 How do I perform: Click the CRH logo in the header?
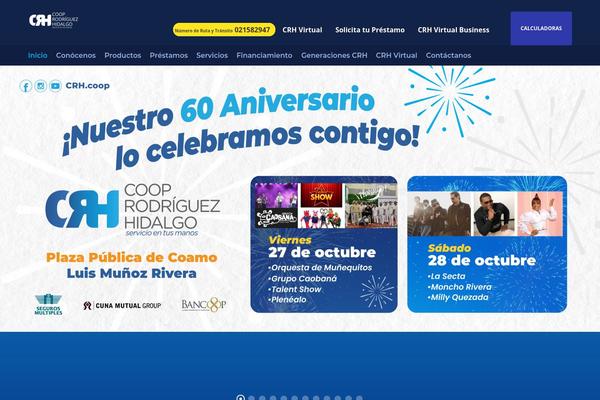[53, 20]
